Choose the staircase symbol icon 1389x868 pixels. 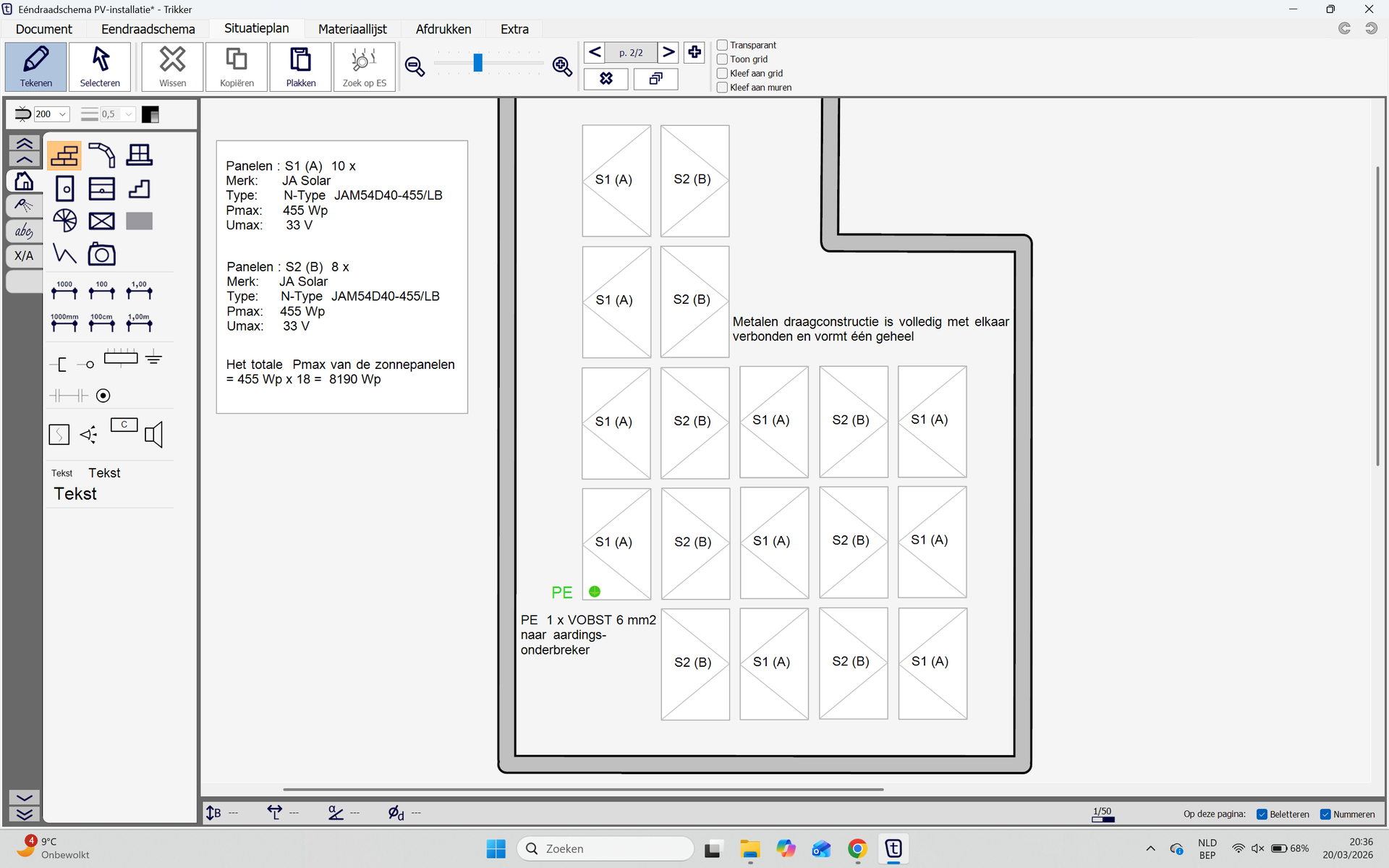pos(139,189)
